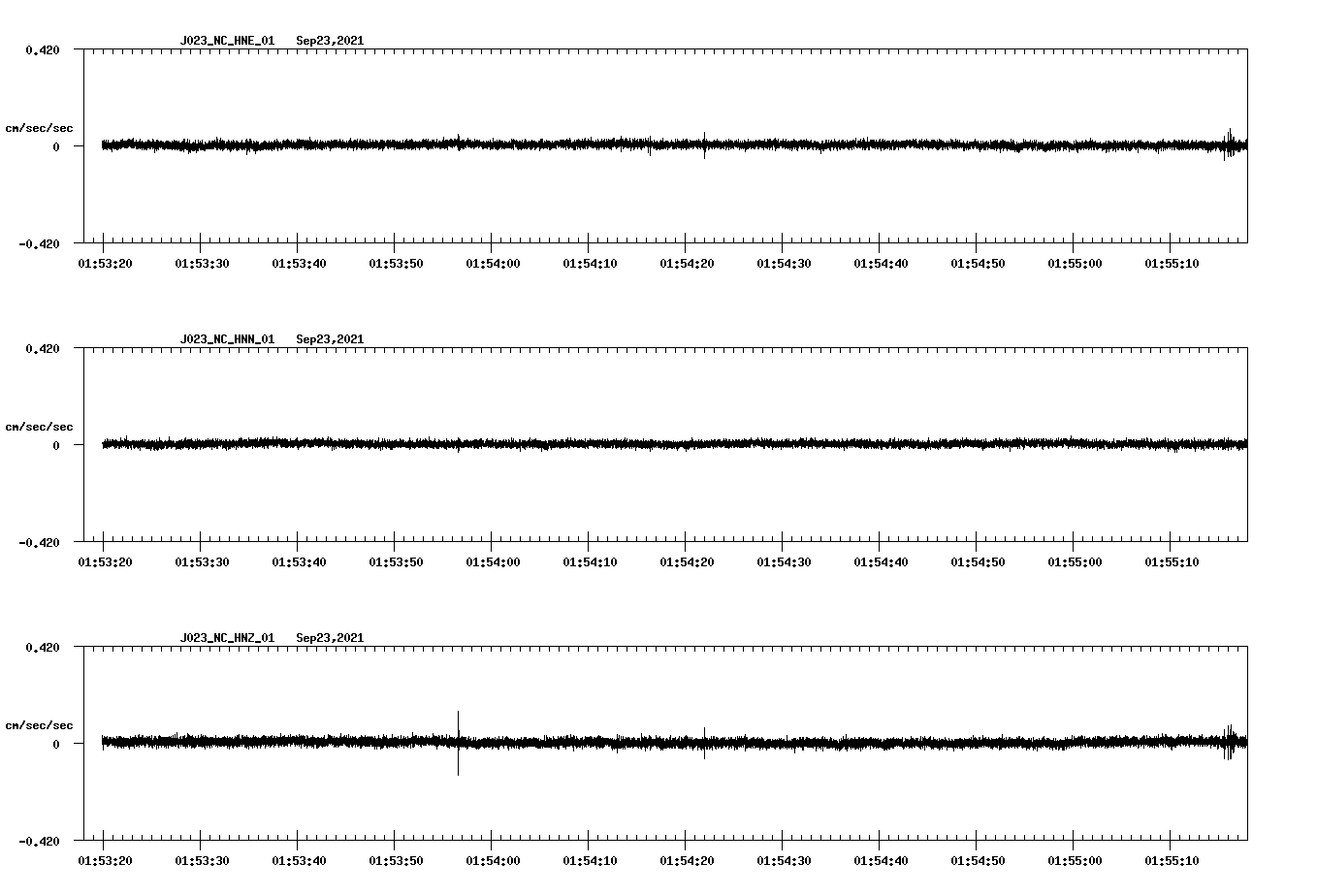Click the -0.420 lower axis value on the HNZ plot

point(39,841)
